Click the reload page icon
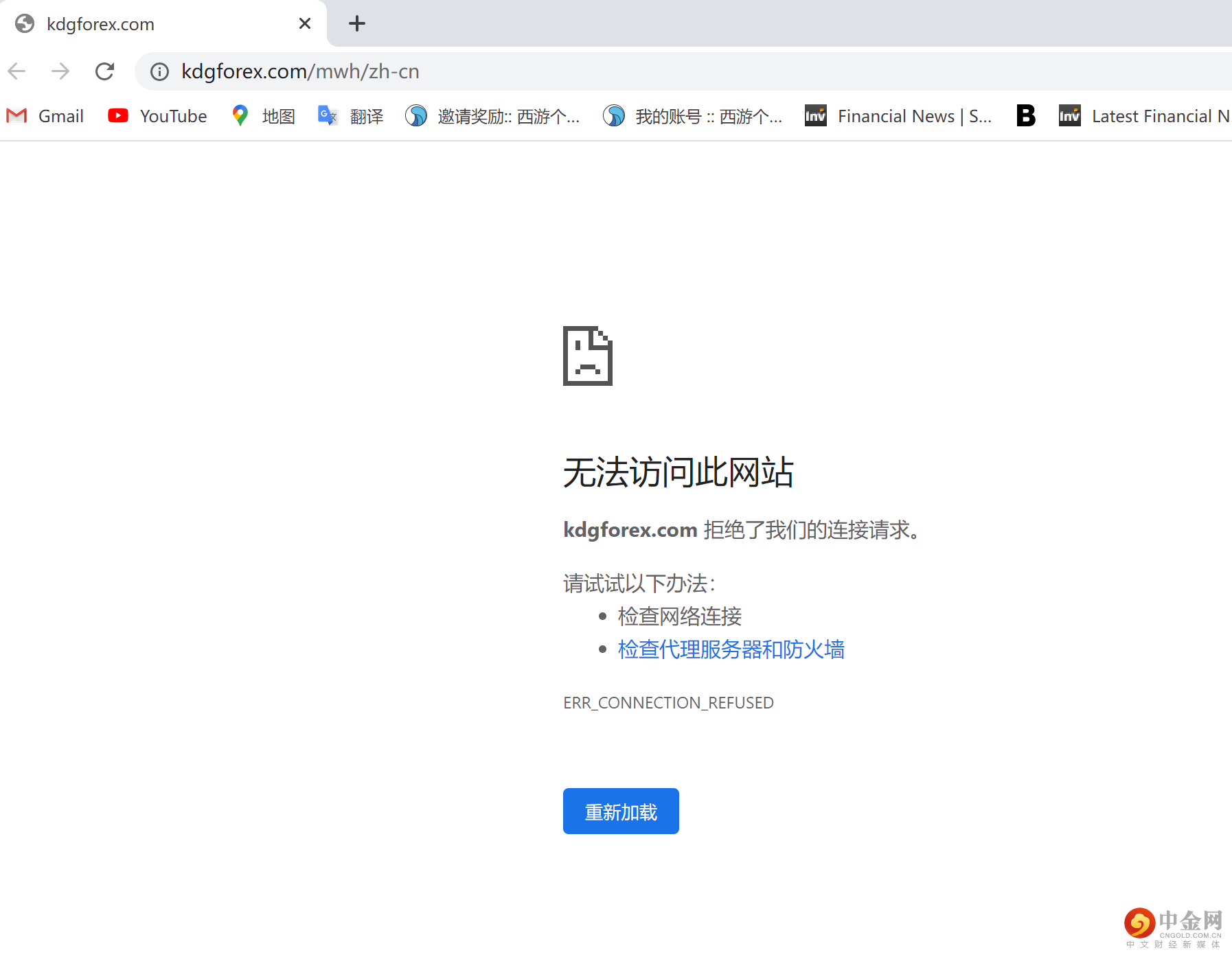The image size is (1232, 957). [105, 71]
